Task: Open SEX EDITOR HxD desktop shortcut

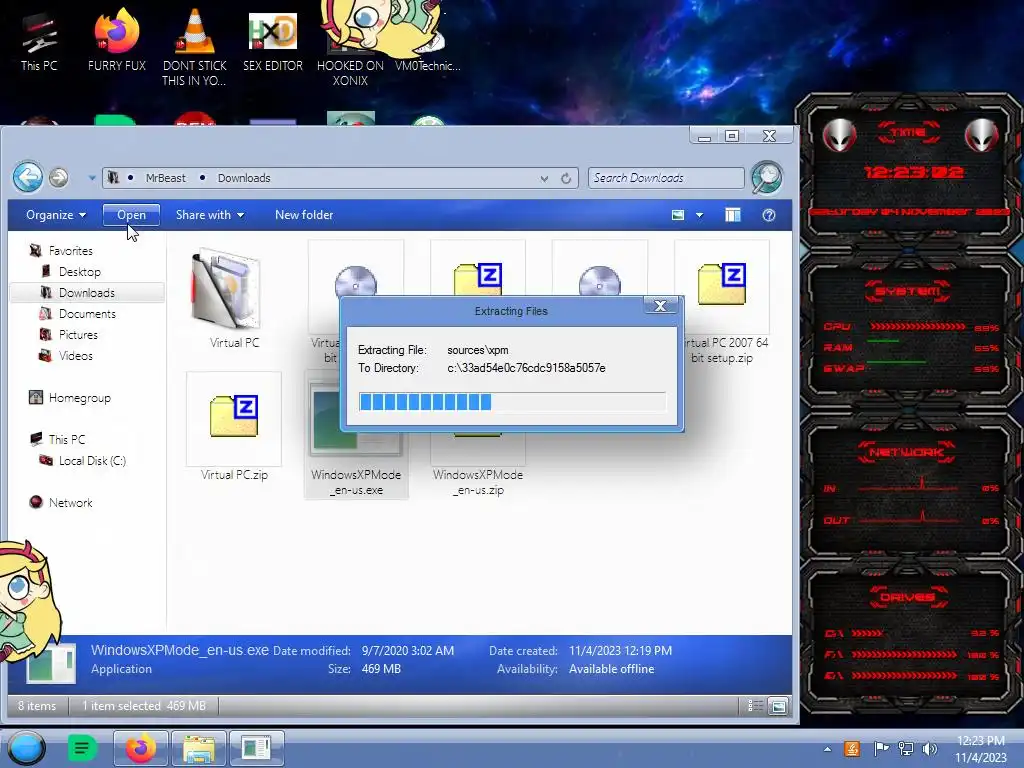Action: pos(273,42)
